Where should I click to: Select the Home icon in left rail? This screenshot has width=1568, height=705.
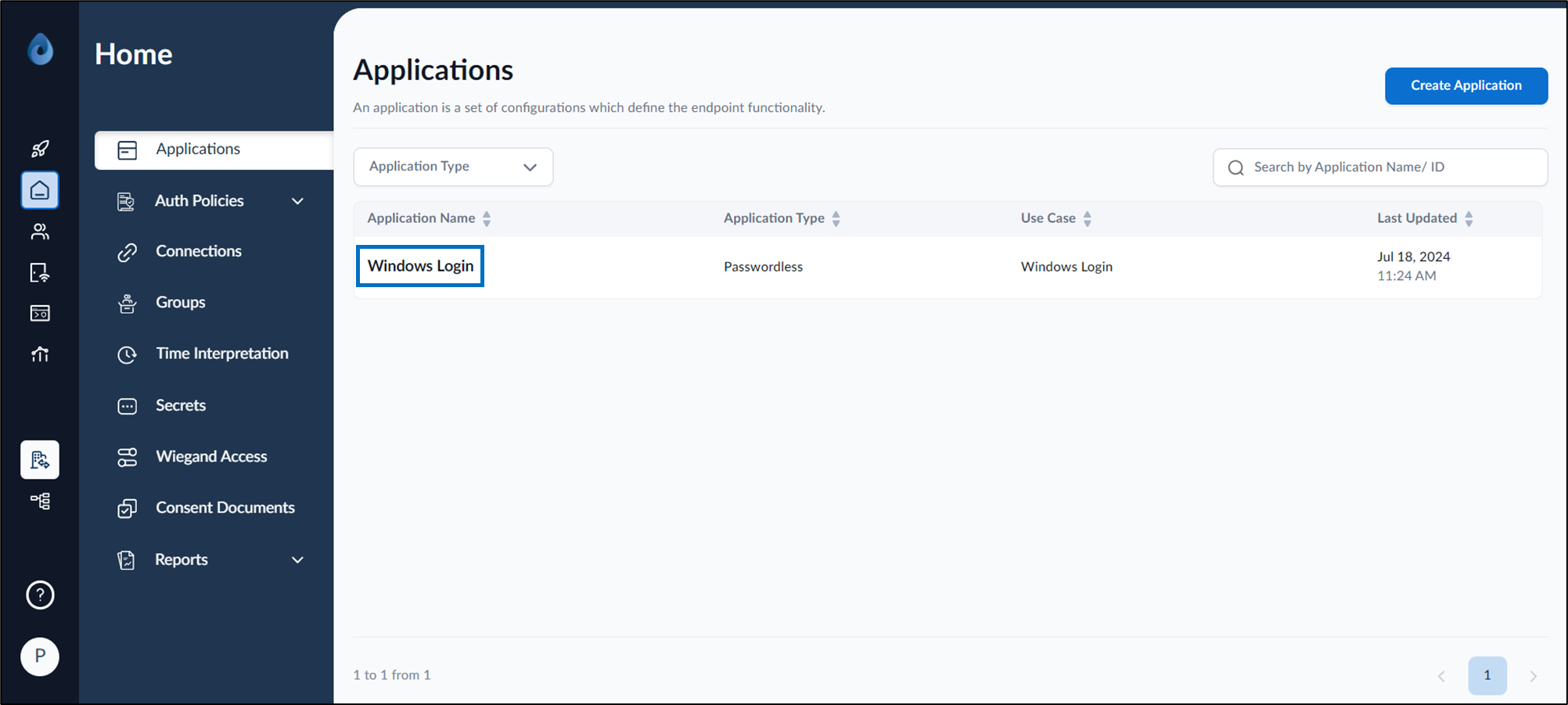point(40,190)
